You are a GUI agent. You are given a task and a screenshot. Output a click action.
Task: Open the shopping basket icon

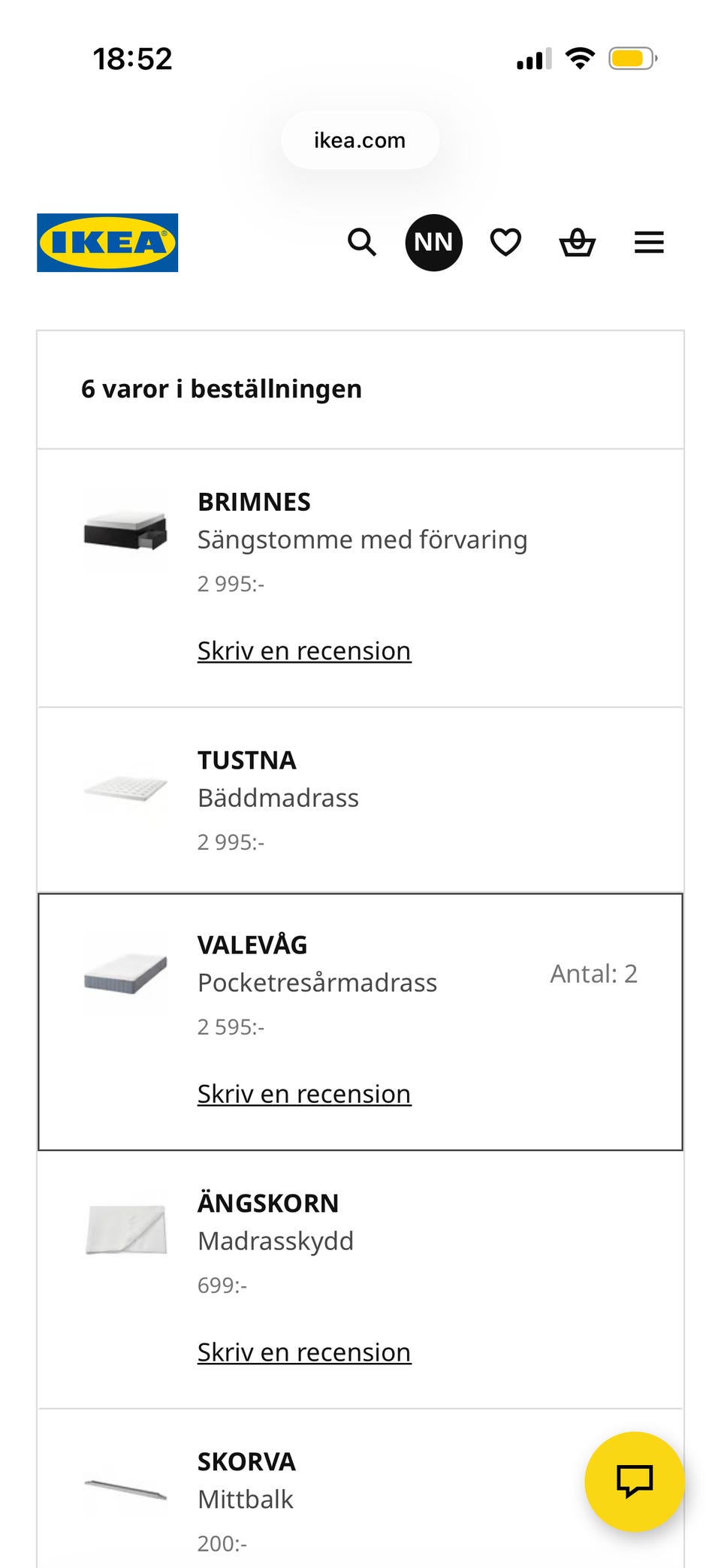pos(578,243)
